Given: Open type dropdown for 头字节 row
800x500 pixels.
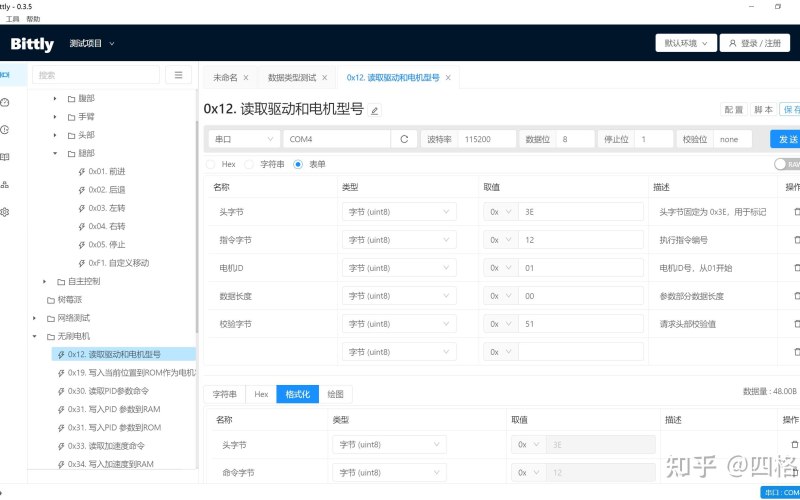Looking at the screenshot, I should 399,212.
